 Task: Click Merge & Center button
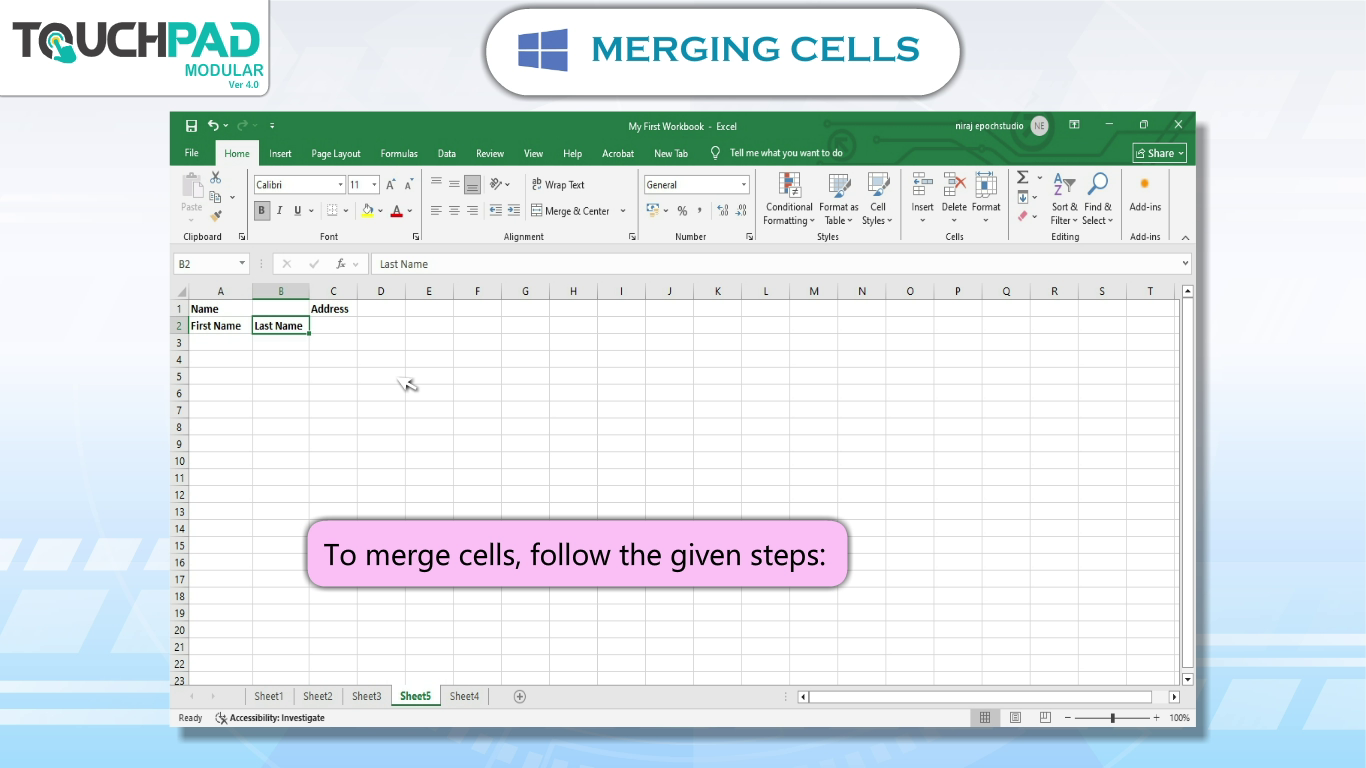[x=570, y=211]
